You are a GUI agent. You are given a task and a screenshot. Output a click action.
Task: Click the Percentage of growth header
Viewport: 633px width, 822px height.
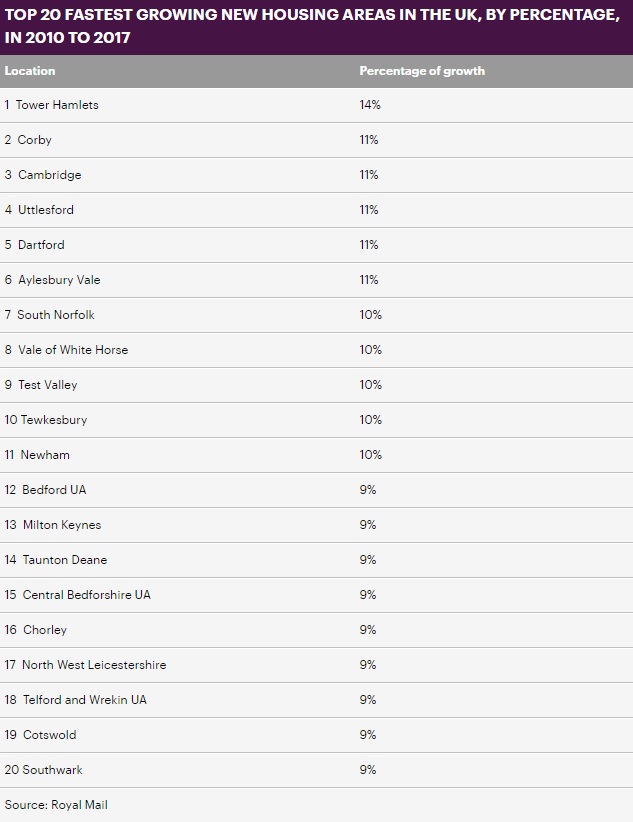(422, 71)
